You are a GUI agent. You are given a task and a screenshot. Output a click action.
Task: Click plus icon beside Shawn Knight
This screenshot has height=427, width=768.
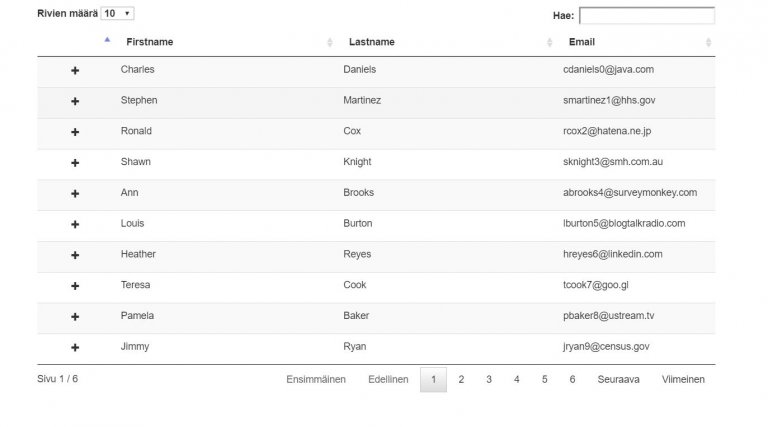75,163
